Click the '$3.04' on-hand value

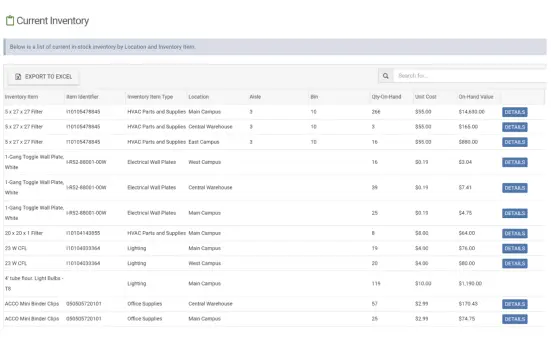click(x=465, y=162)
